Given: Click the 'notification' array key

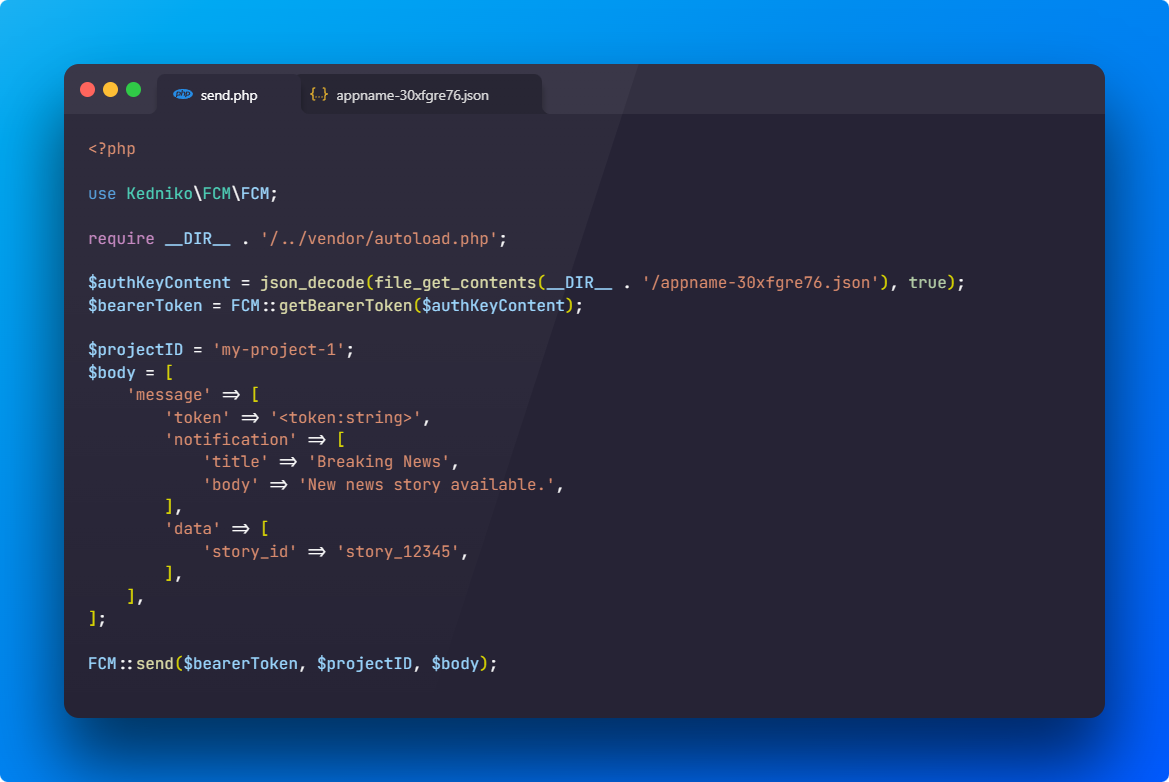Looking at the screenshot, I should click(230, 439).
